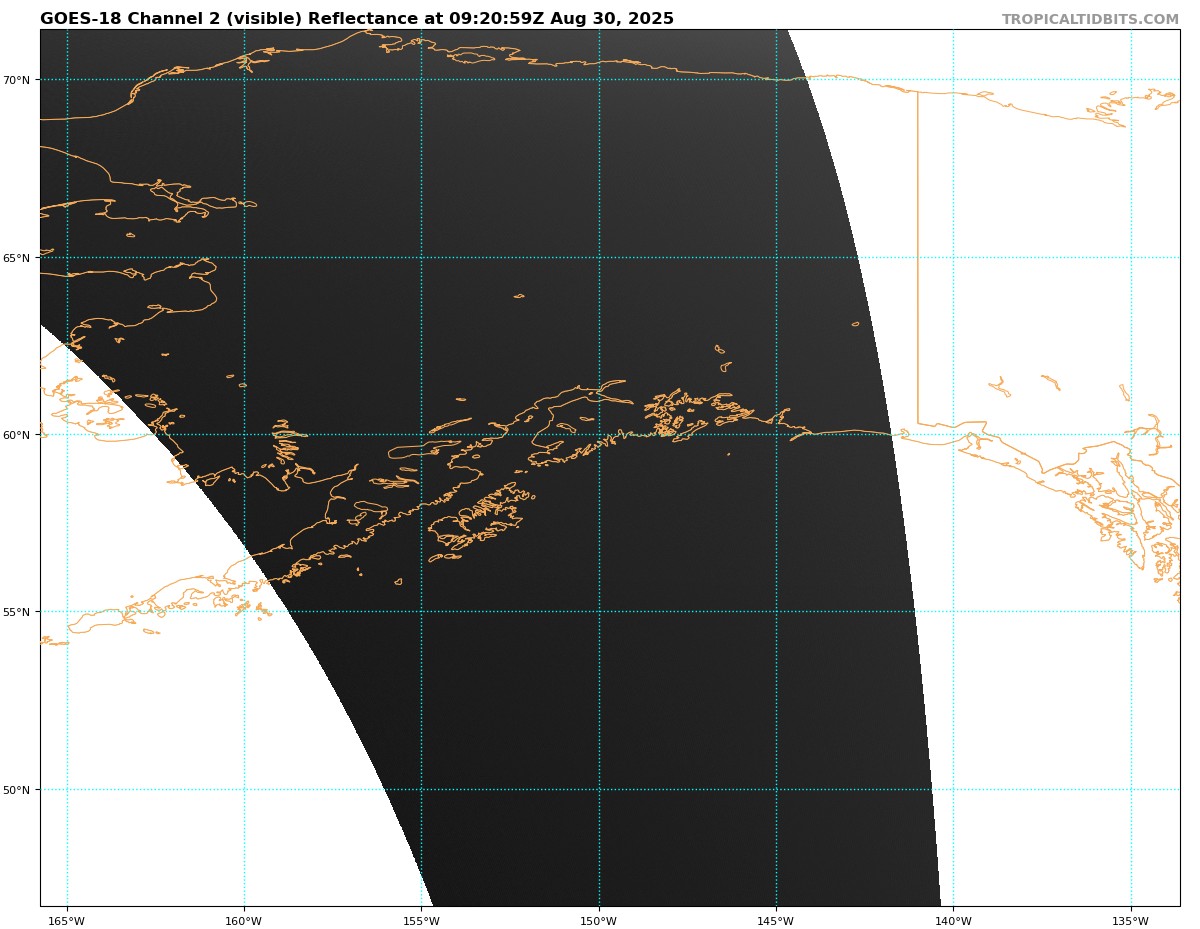Click the GOES-18 Channel 2 reflectance title

point(357,19)
